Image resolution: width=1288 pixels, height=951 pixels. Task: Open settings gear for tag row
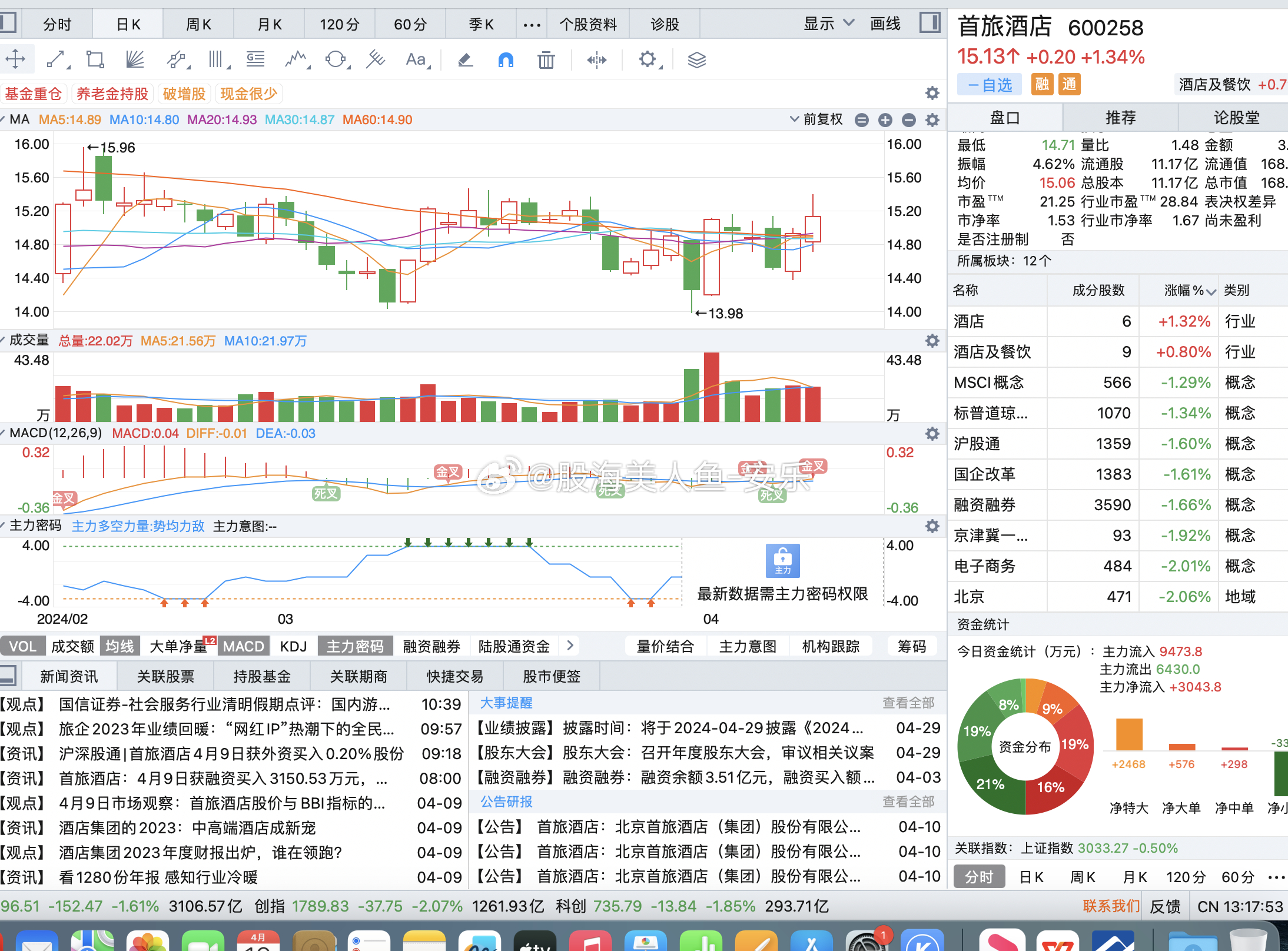coord(932,93)
